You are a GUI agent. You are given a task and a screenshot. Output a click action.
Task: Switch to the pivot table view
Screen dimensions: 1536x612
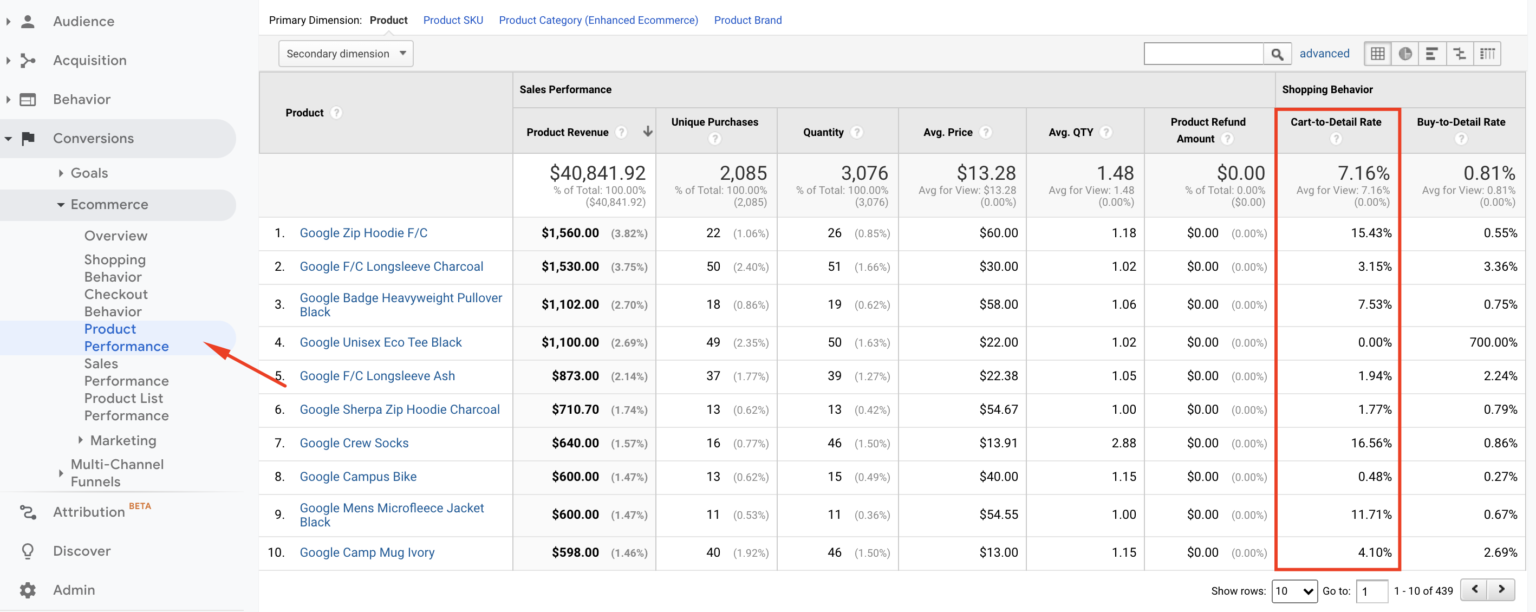click(1486, 53)
